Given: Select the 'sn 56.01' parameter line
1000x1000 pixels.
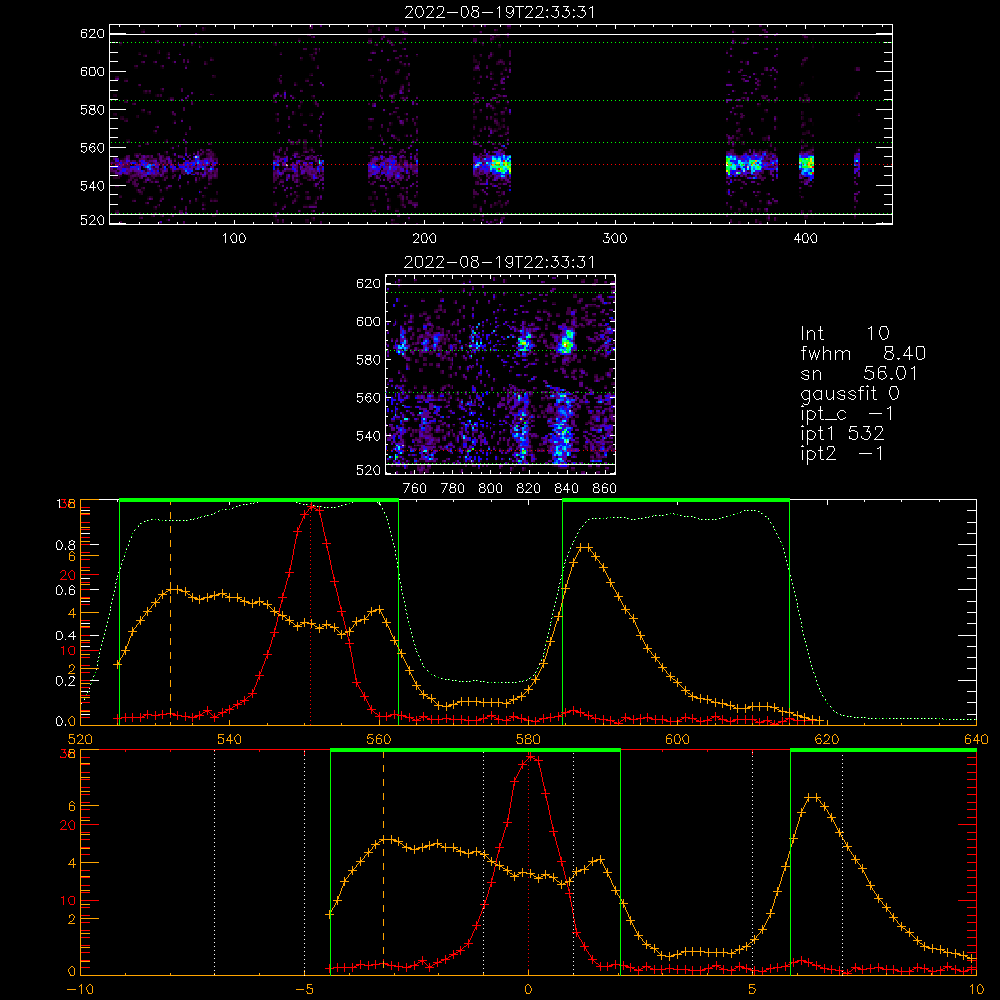Looking at the screenshot, I should (x=859, y=373).
